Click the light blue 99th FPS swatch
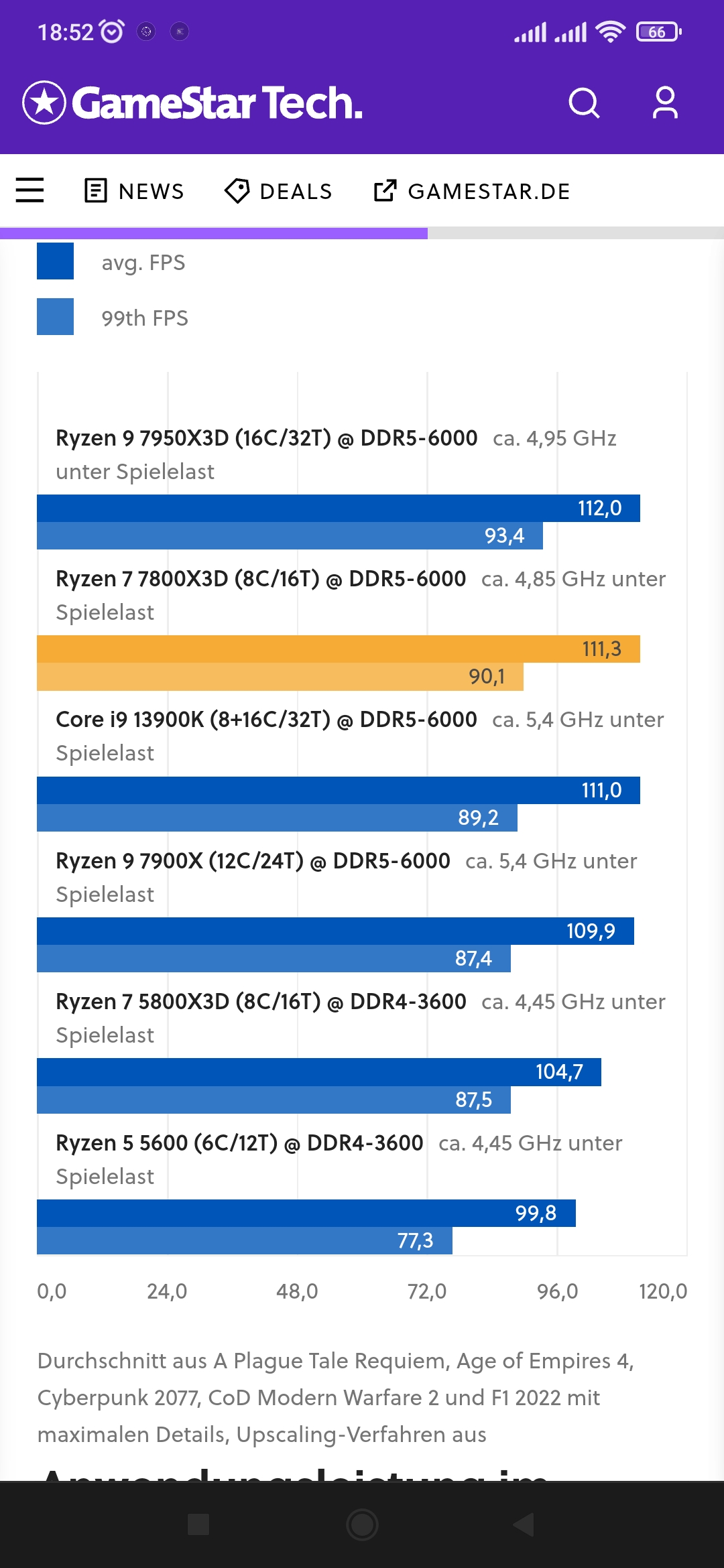724x1568 pixels. [55, 317]
